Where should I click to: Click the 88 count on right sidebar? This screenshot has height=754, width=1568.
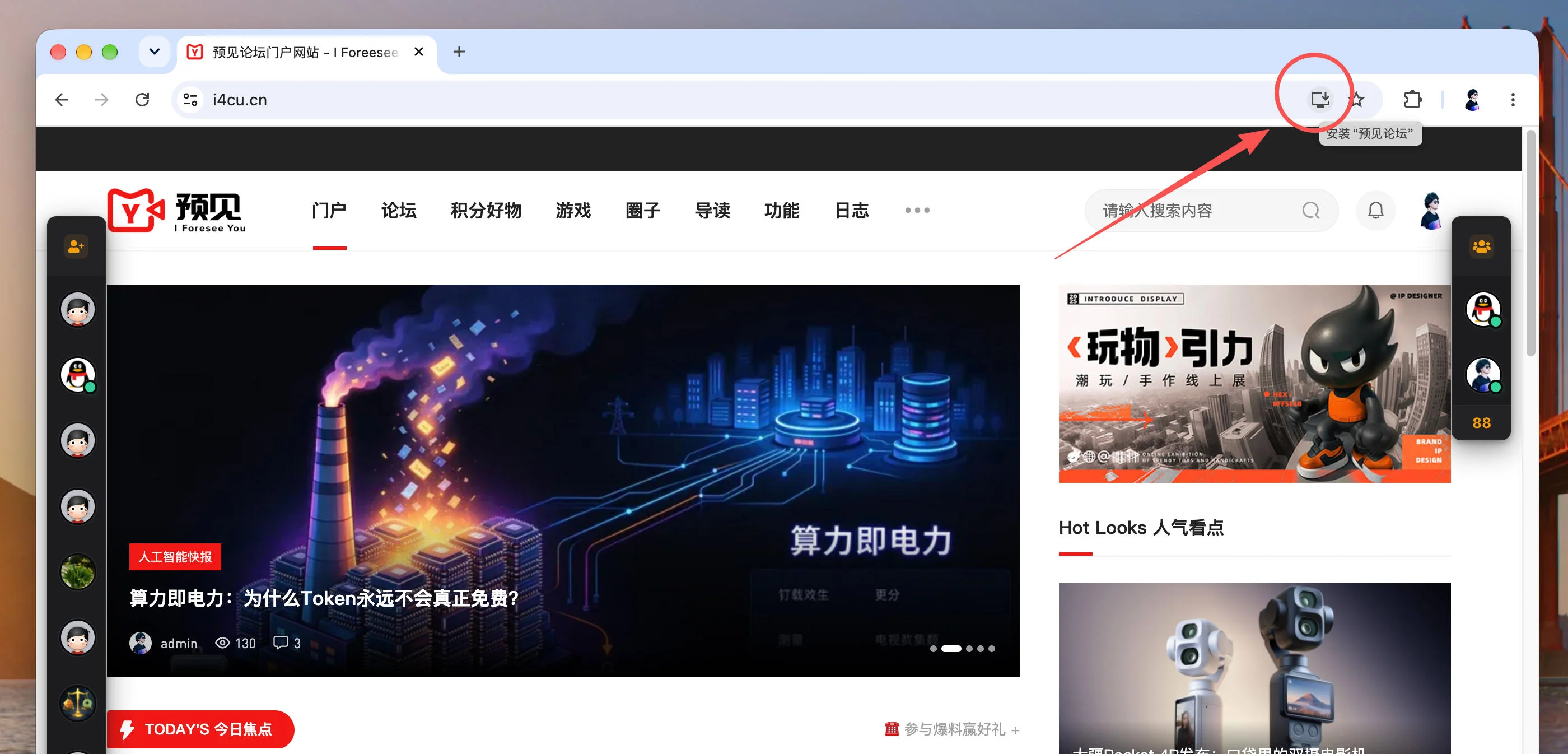[1481, 423]
